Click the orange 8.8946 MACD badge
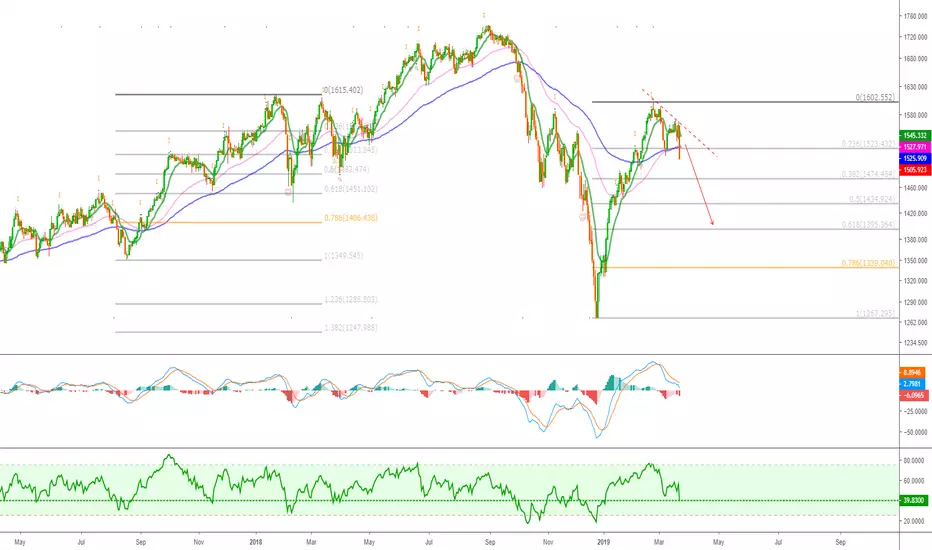The height and width of the screenshot is (550, 932). [912, 373]
